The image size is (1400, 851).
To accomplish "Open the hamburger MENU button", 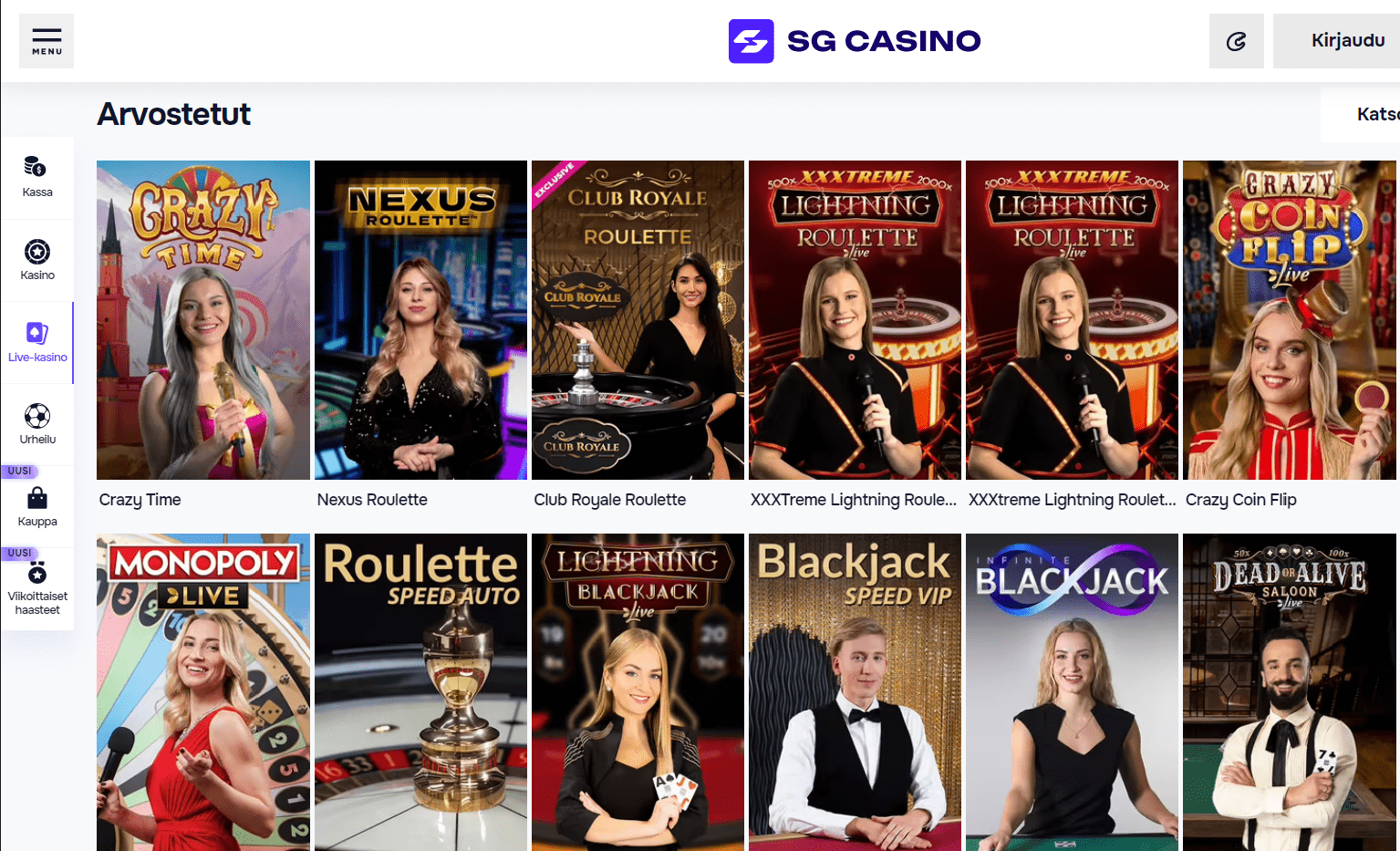I will point(47,41).
